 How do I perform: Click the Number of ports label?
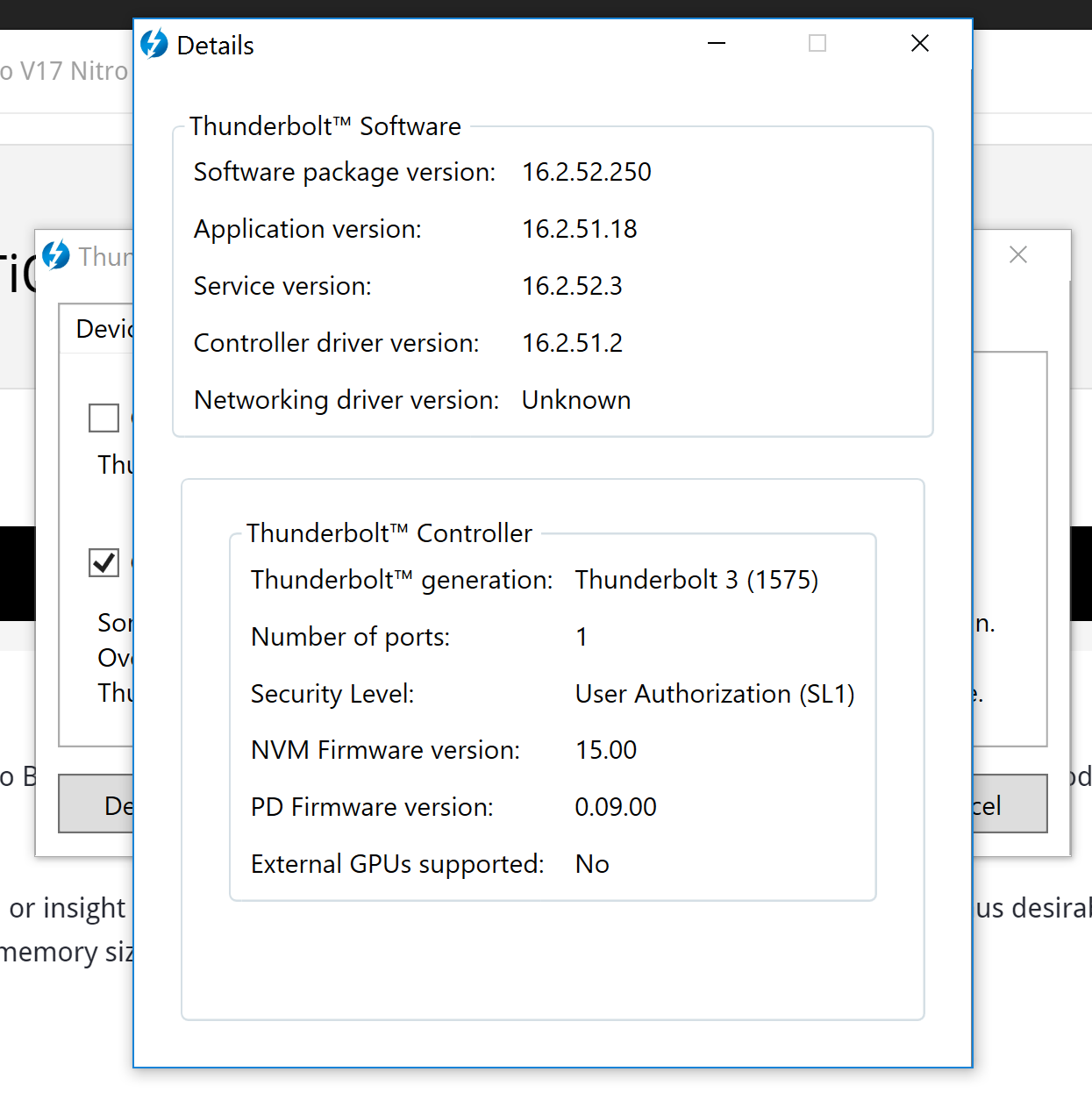pyautogui.click(x=351, y=638)
